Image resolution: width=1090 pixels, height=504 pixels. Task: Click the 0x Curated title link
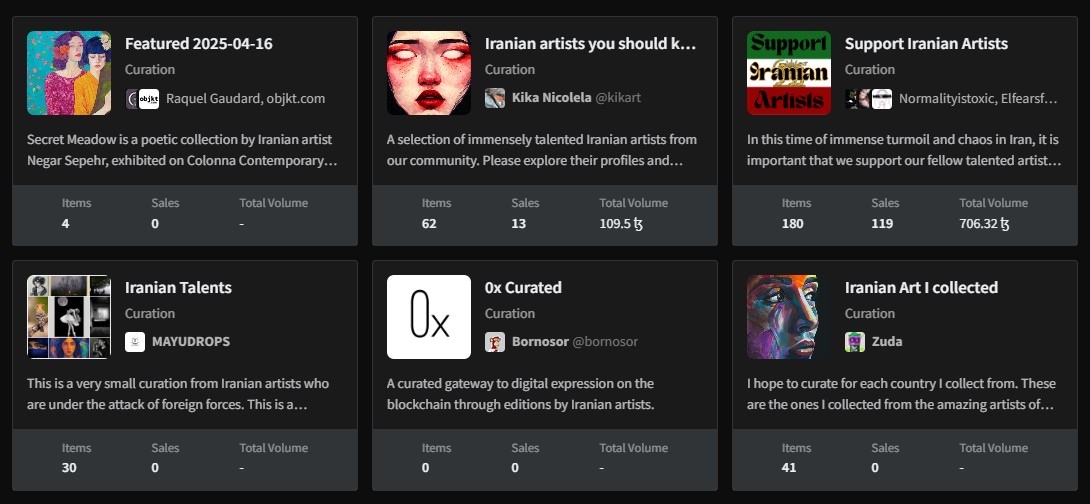(523, 288)
